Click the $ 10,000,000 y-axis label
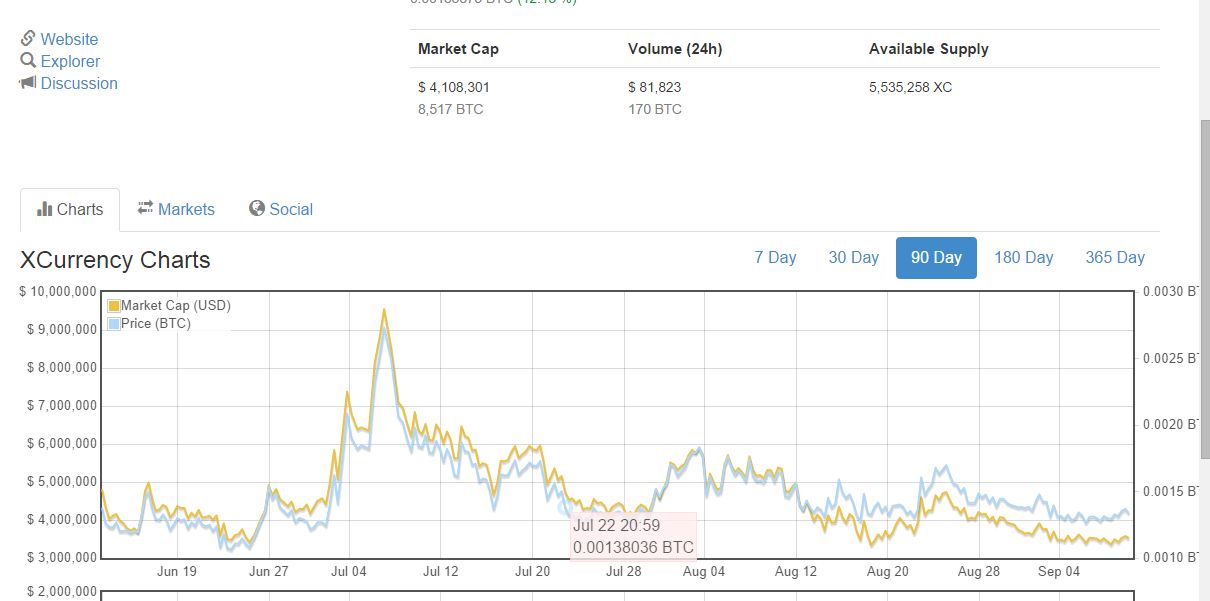Image resolution: width=1210 pixels, height=601 pixels. pyautogui.click(x=58, y=291)
